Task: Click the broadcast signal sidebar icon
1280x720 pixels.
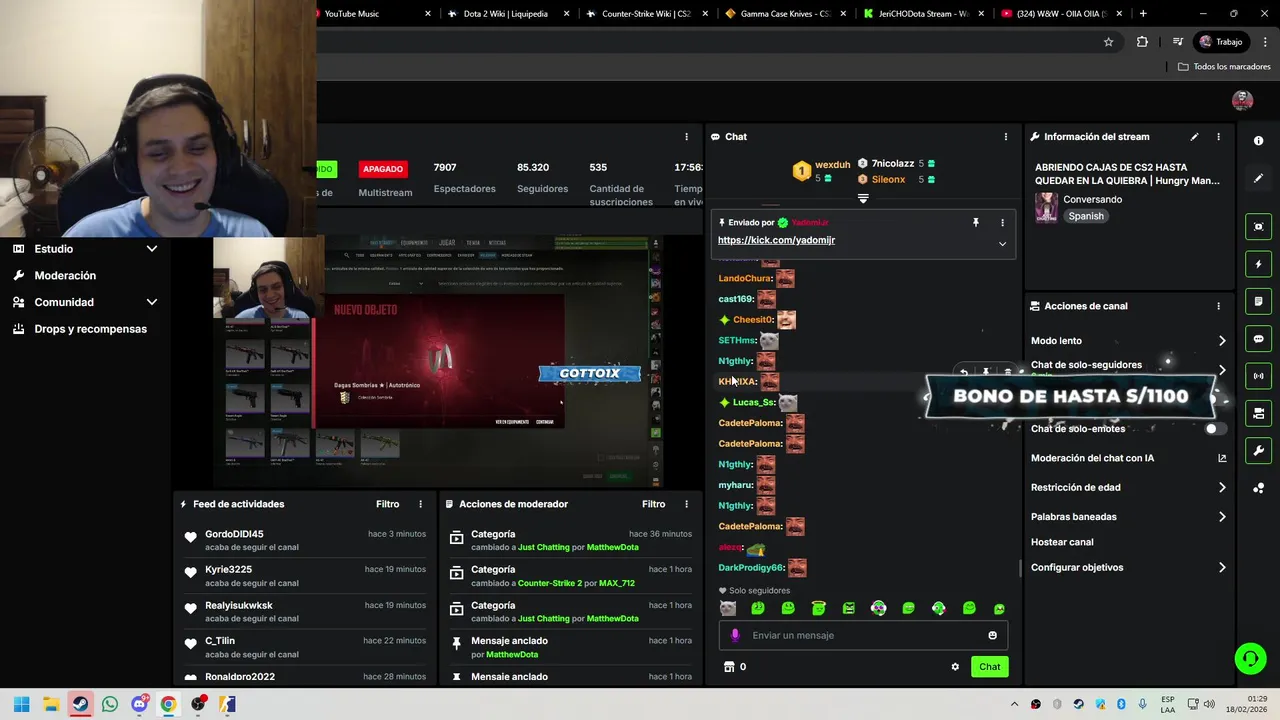Action: pyautogui.click(x=1258, y=376)
